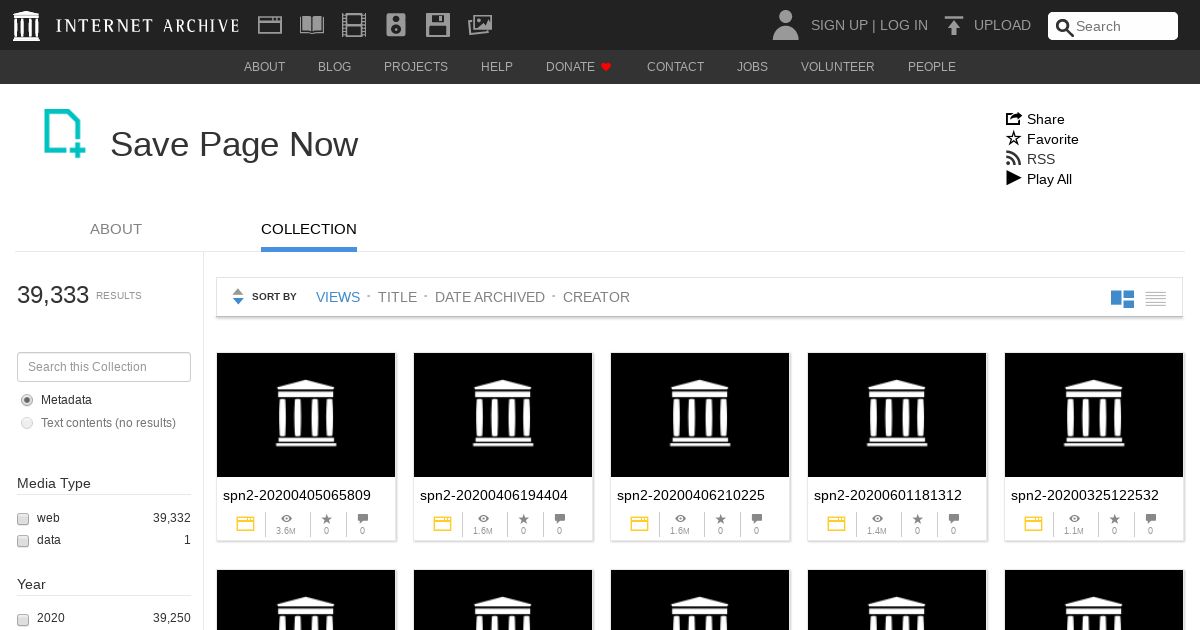Open thumbnail of spn2-20200406210225
Viewport: 1200px width, 630px height.
pos(700,415)
